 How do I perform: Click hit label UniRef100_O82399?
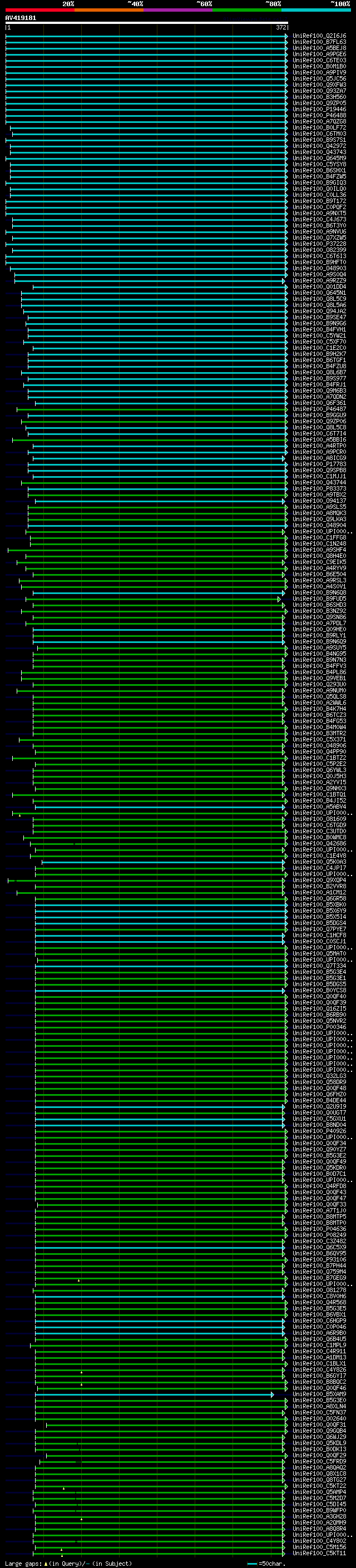pos(319,250)
